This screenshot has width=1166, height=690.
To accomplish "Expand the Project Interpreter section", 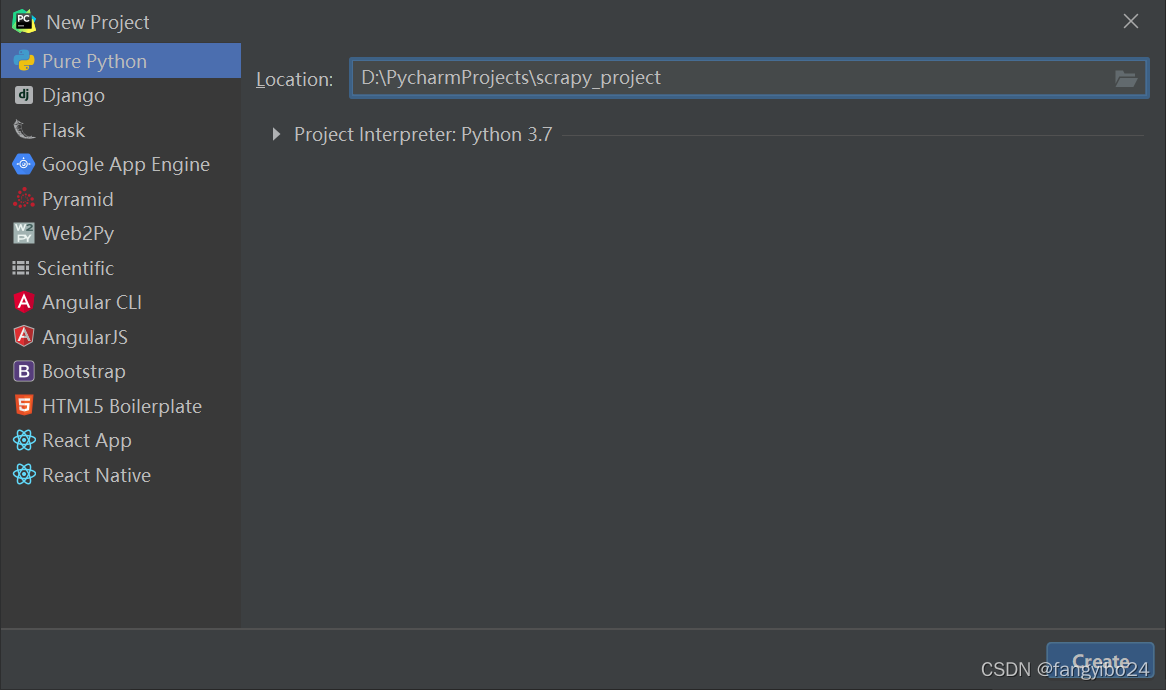I will (276, 135).
